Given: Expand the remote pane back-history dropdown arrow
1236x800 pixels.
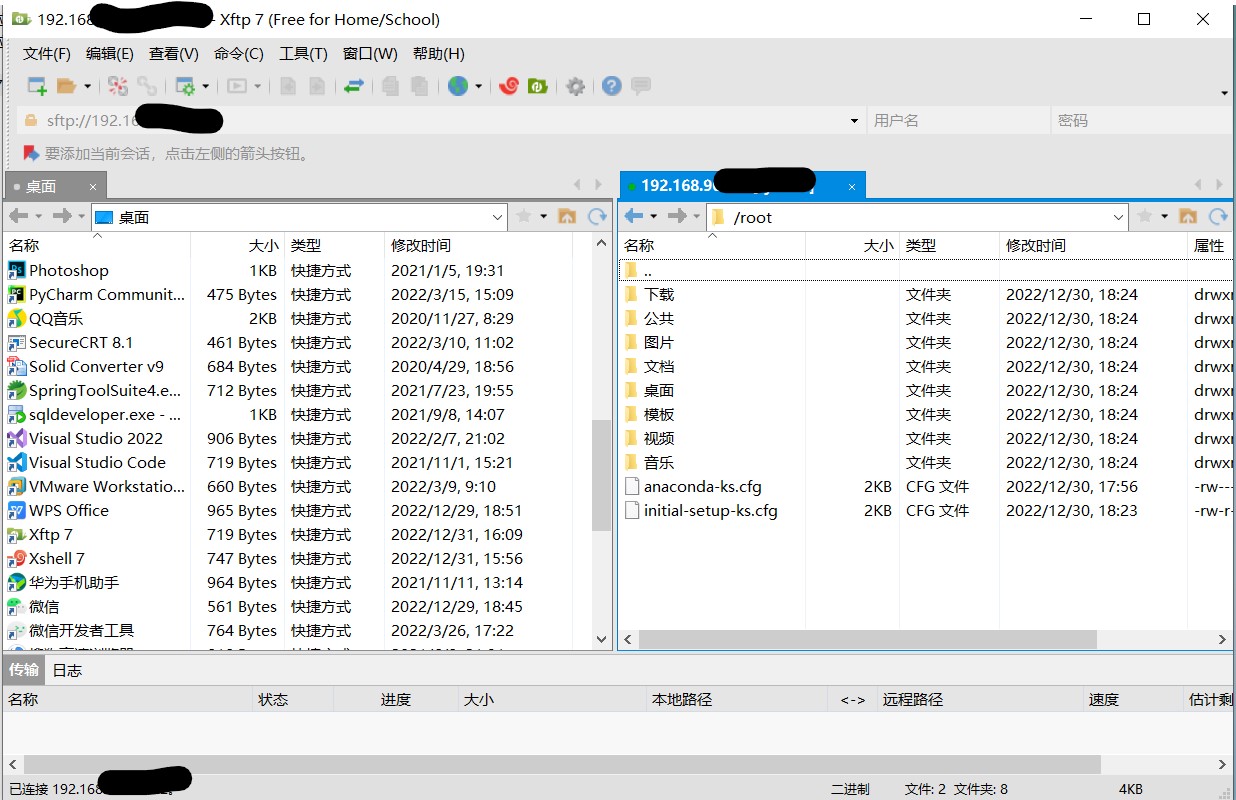Looking at the screenshot, I should click(x=653, y=216).
